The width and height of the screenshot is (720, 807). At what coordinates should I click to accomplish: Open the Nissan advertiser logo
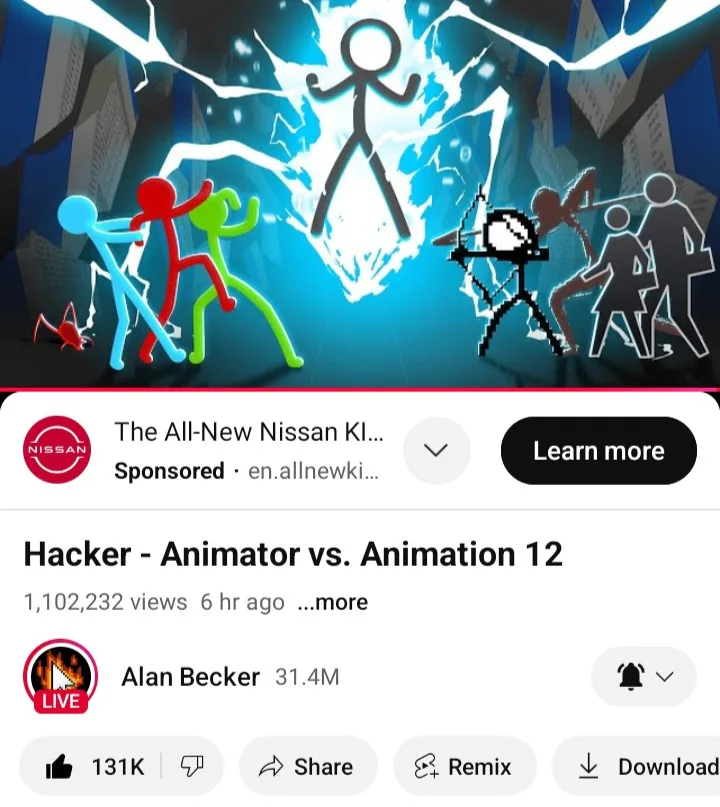pos(57,449)
